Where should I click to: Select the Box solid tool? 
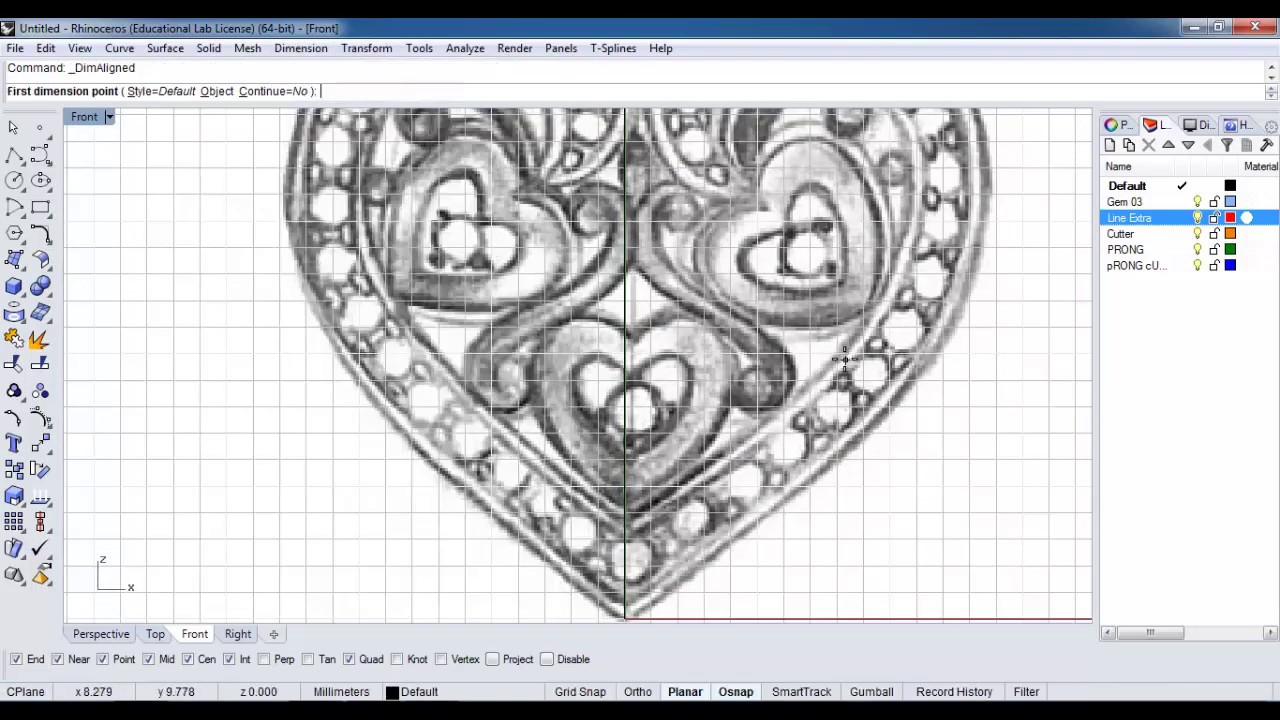(14, 286)
